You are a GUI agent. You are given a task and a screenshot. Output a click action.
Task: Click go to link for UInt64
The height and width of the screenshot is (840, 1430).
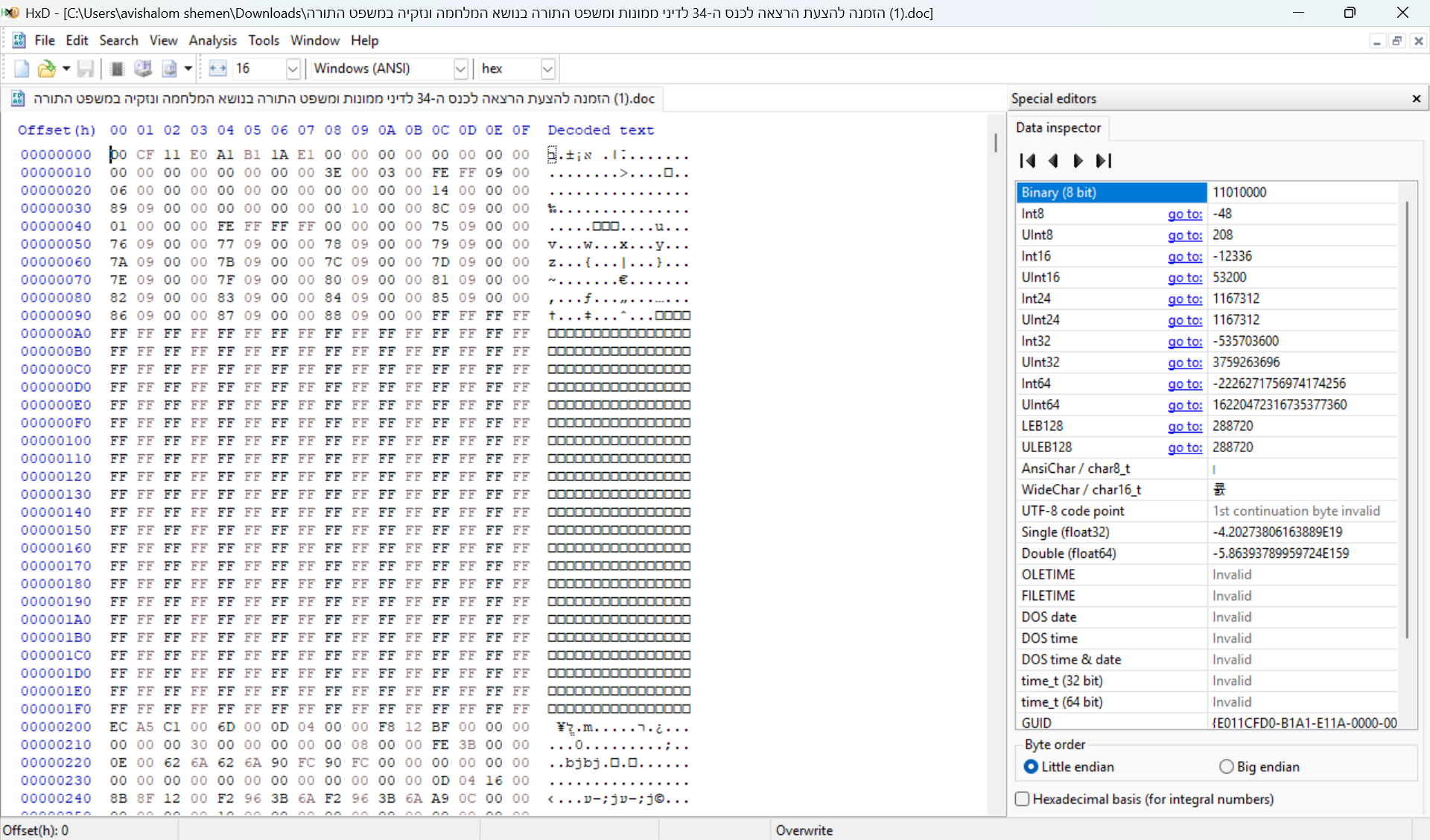(x=1184, y=404)
